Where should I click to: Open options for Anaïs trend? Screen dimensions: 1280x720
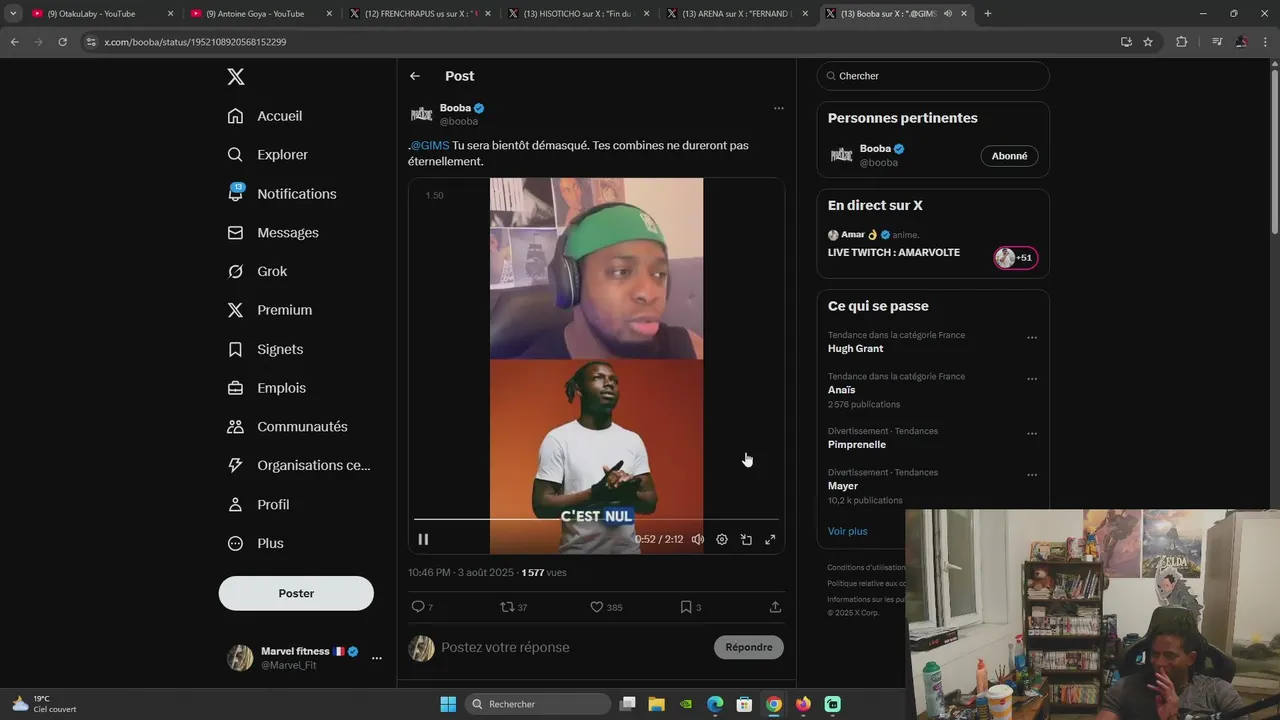(1032, 379)
